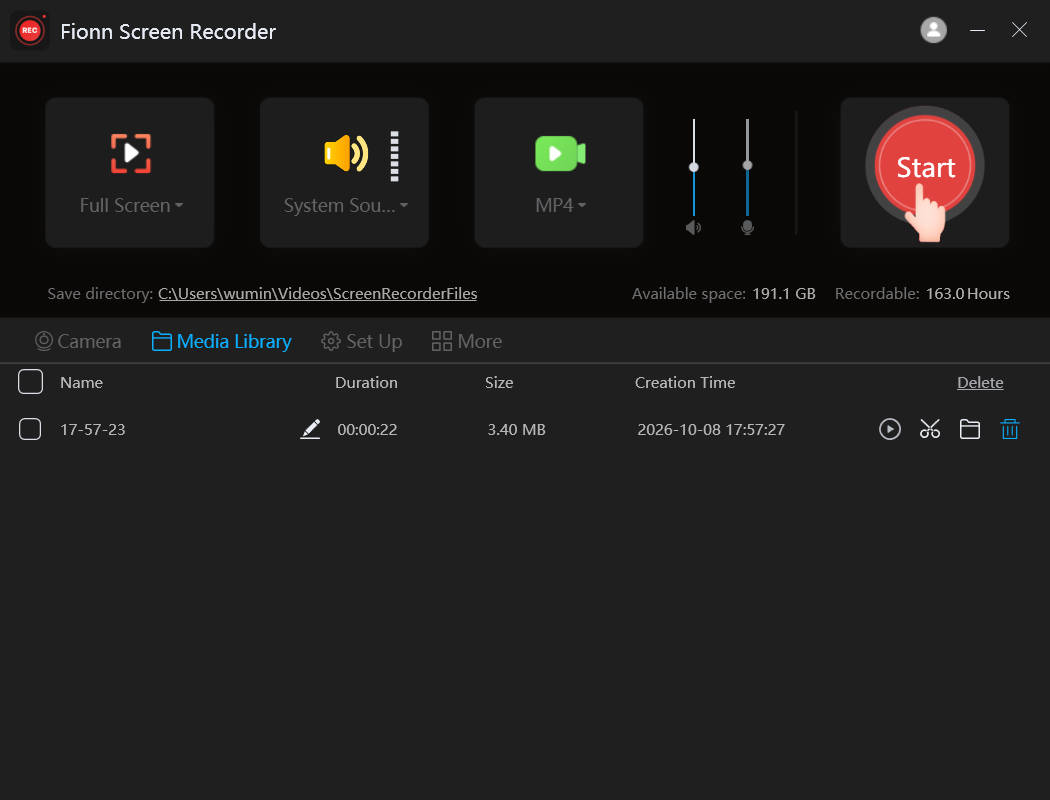Click the Delete link in table header

point(980,382)
